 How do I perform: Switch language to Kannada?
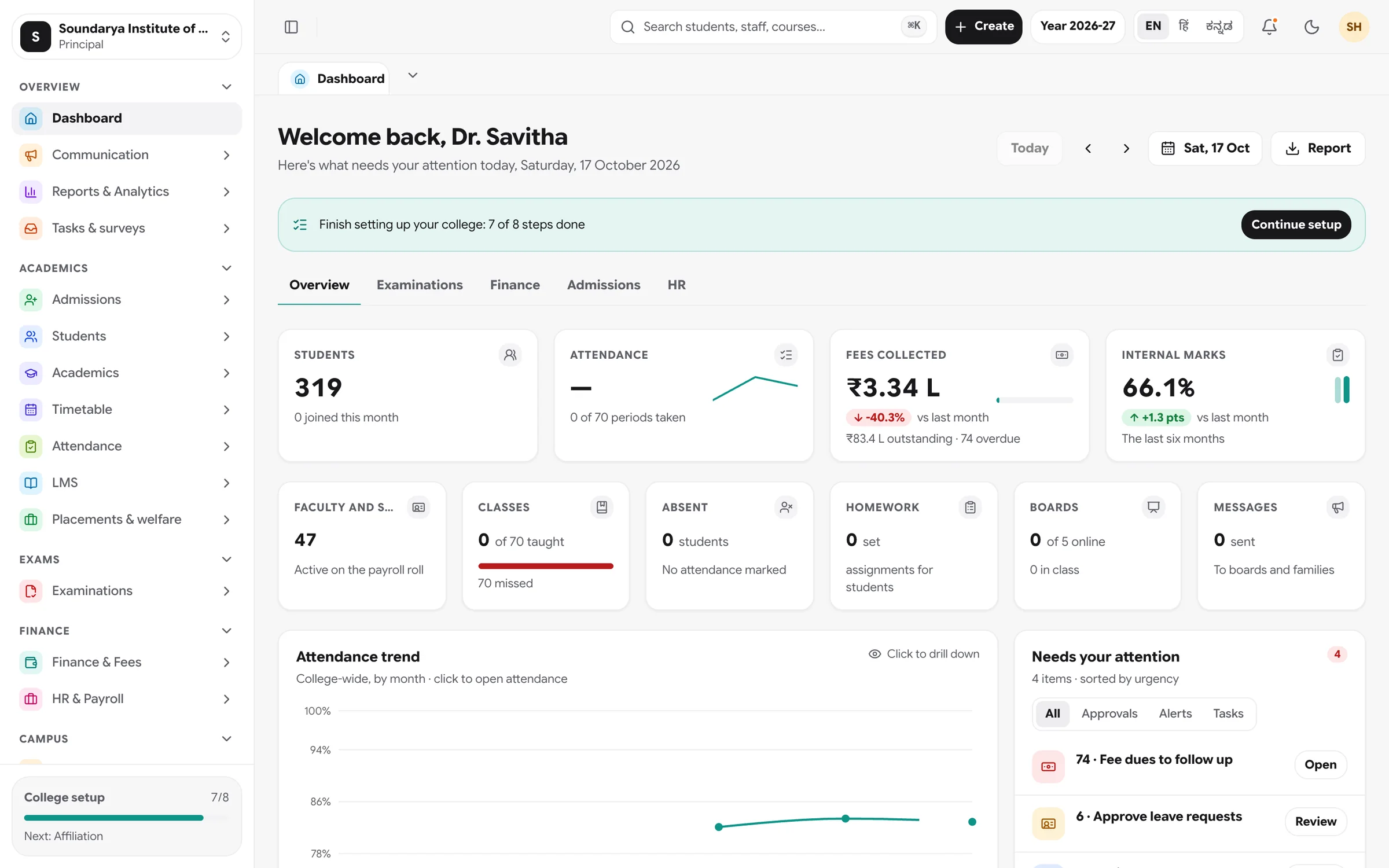pos(1219,27)
